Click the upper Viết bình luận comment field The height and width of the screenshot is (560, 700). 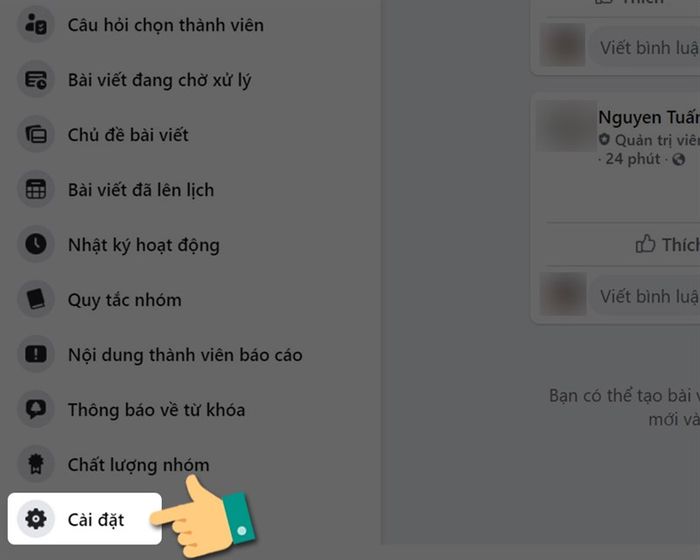point(645,47)
